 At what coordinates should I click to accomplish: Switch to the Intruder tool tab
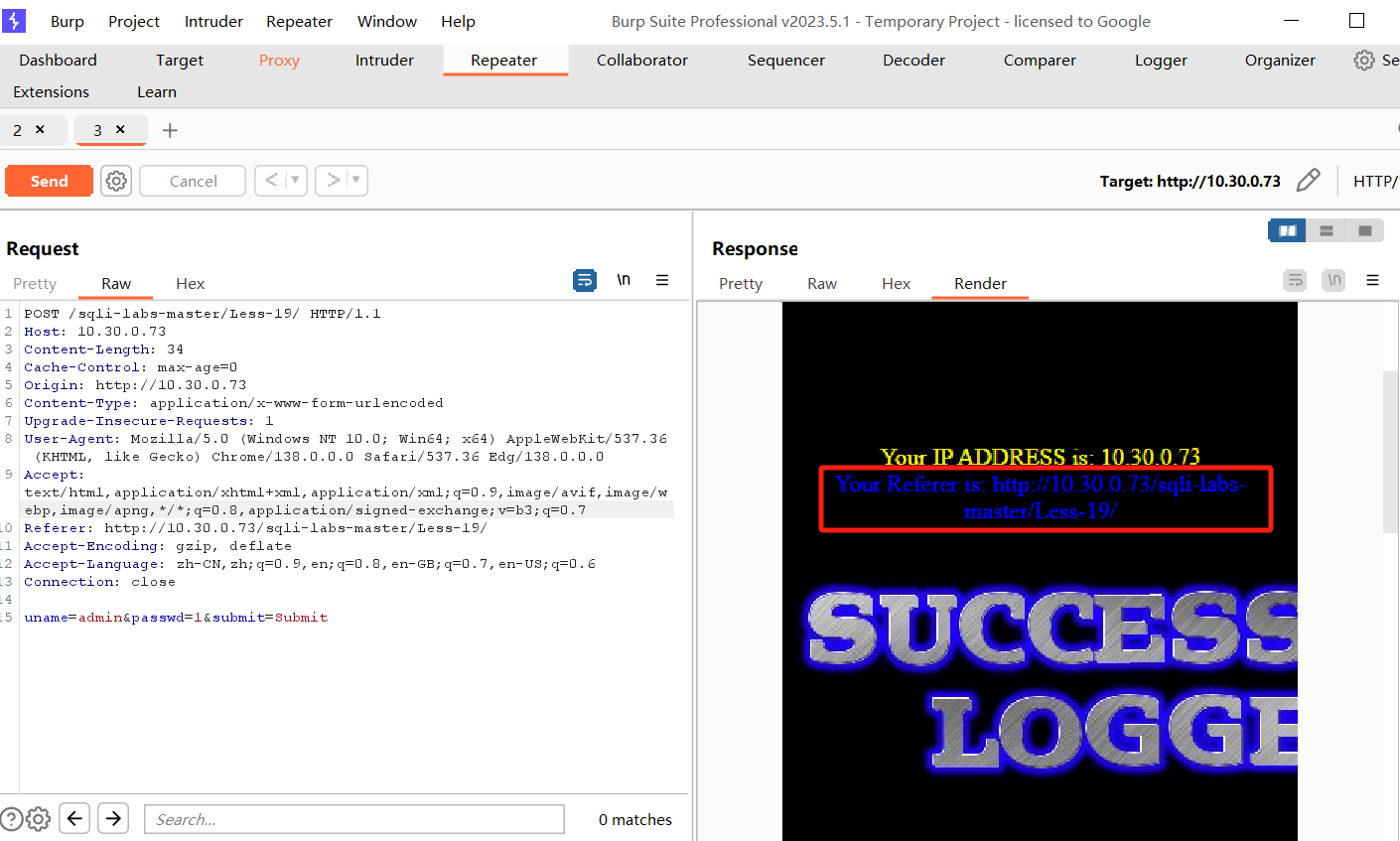coord(384,61)
